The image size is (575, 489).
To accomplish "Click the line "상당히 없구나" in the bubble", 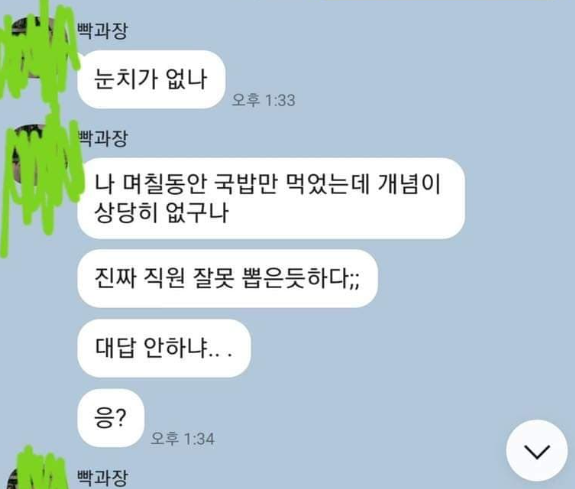I will pyautogui.click(x=161, y=212).
